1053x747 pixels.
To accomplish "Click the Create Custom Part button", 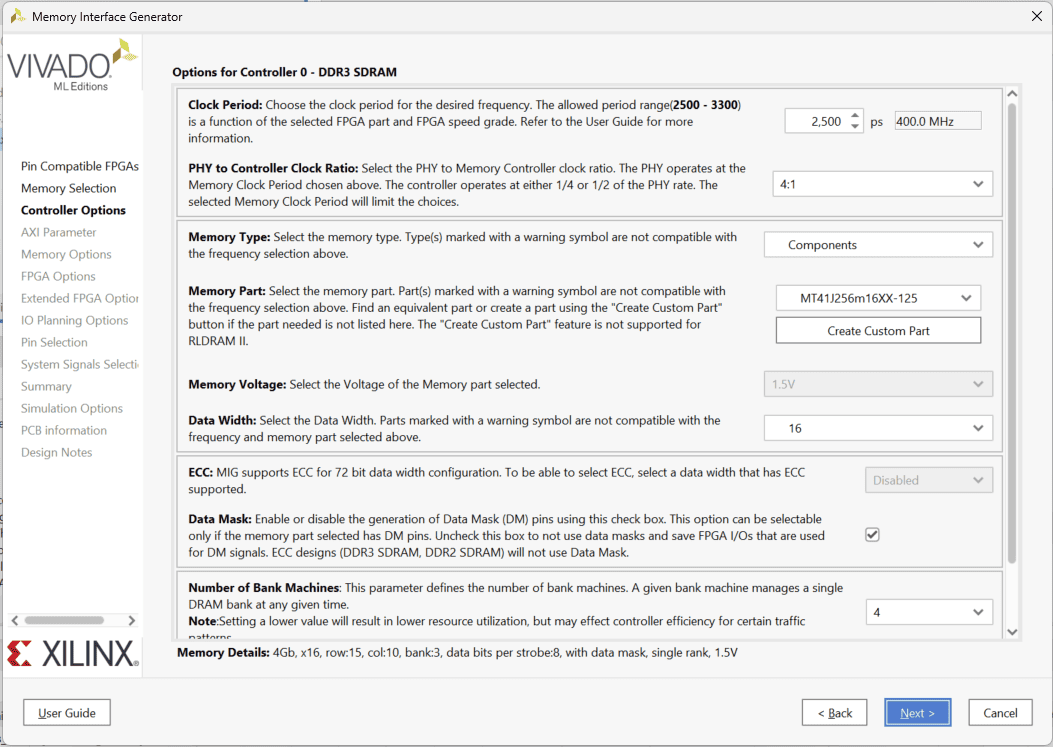I will 878,331.
